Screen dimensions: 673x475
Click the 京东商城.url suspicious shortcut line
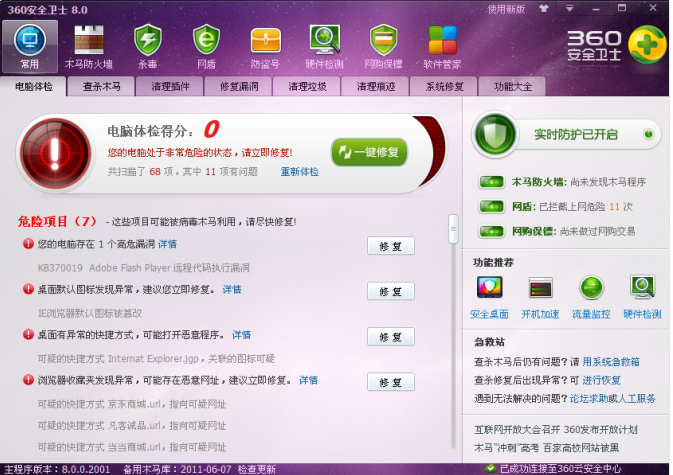[132, 404]
